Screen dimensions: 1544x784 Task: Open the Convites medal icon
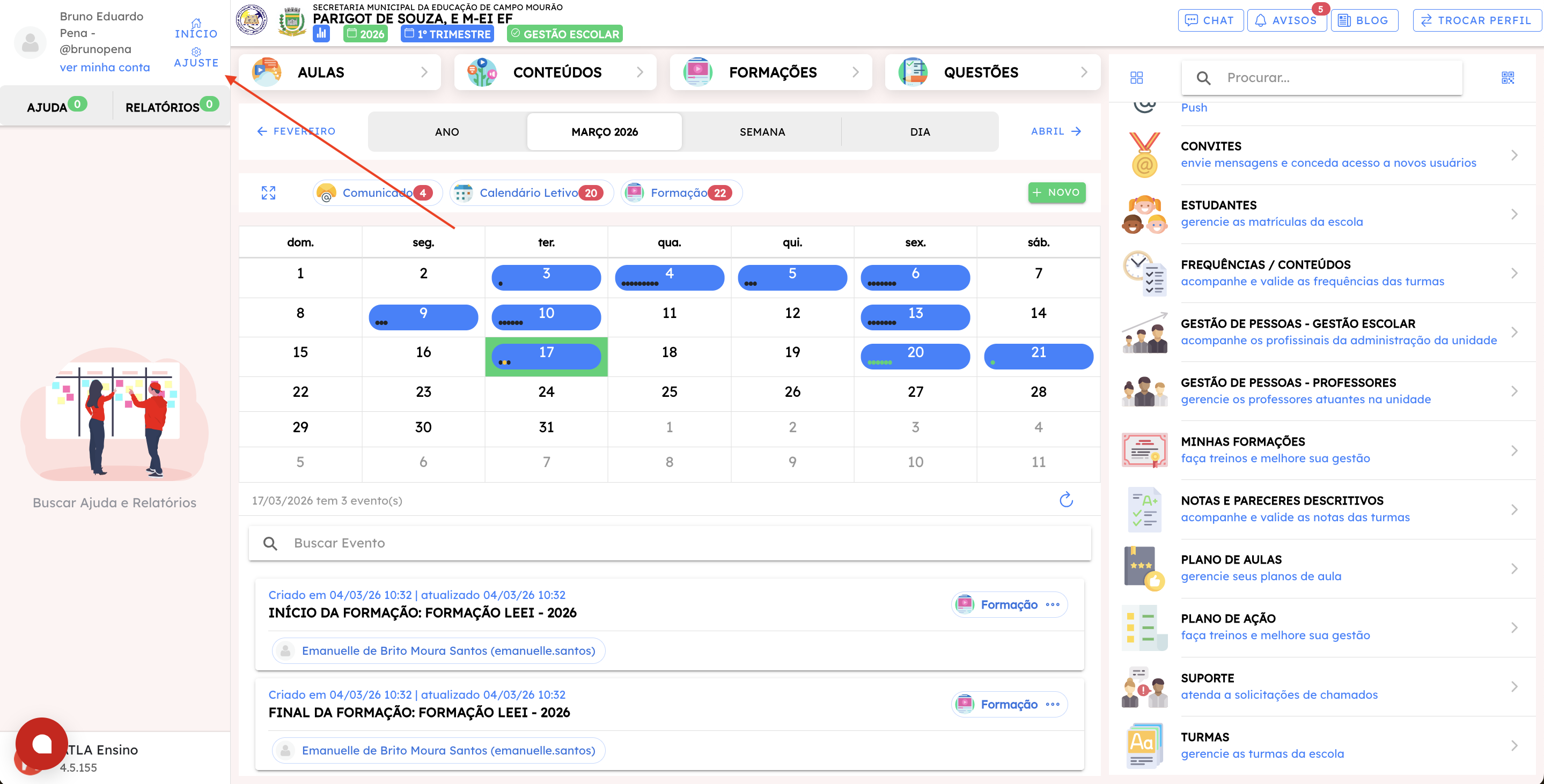(x=1144, y=155)
